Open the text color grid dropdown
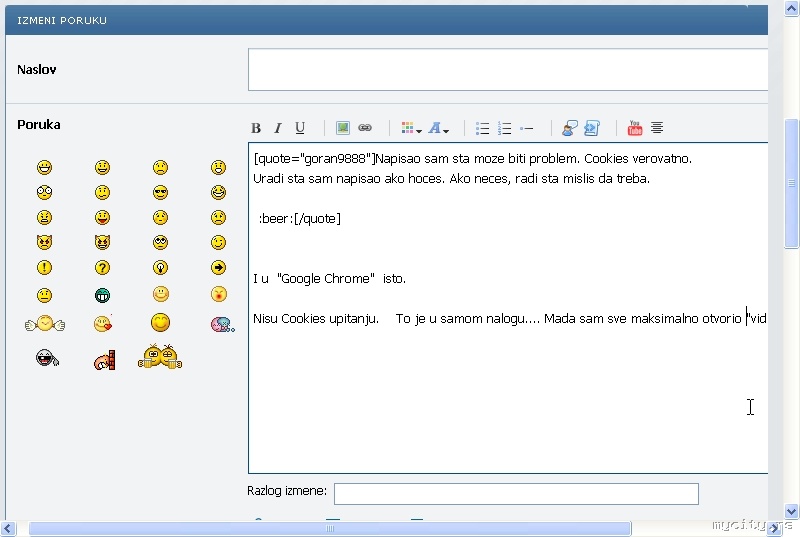 (x=411, y=128)
